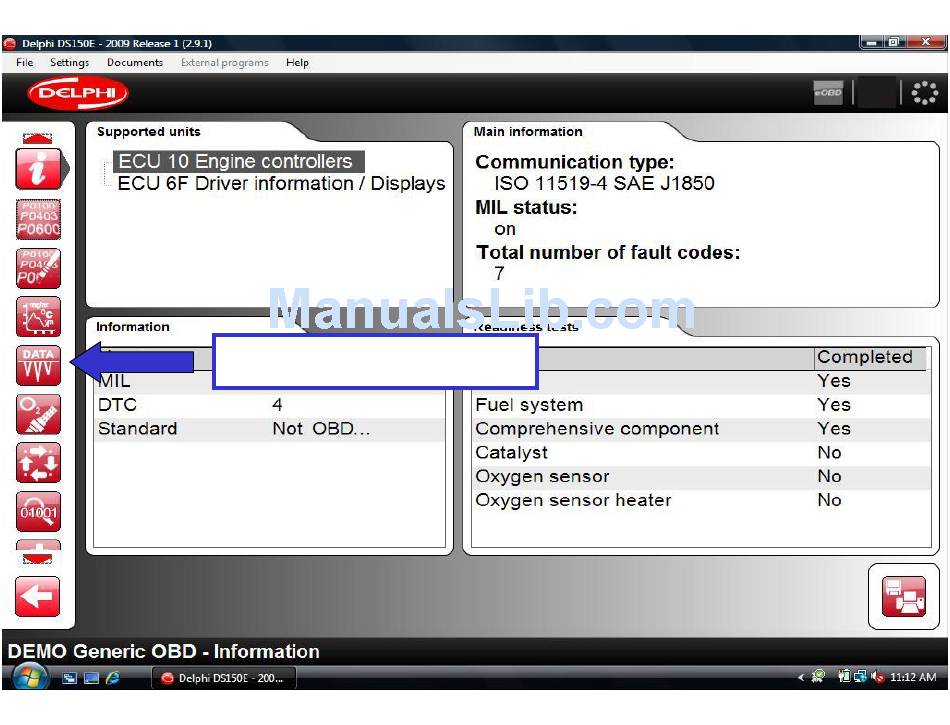
Task: Open the Help menu
Action: (297, 62)
